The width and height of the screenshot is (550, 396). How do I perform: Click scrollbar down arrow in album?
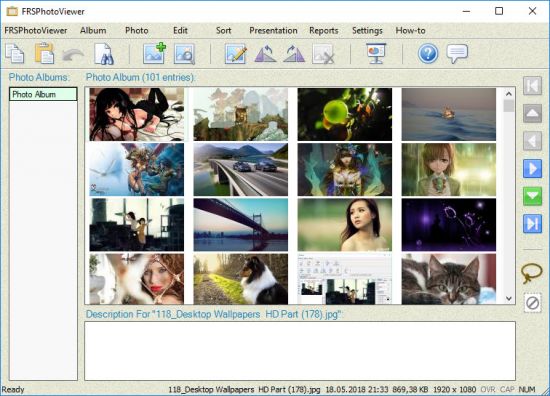(x=509, y=298)
